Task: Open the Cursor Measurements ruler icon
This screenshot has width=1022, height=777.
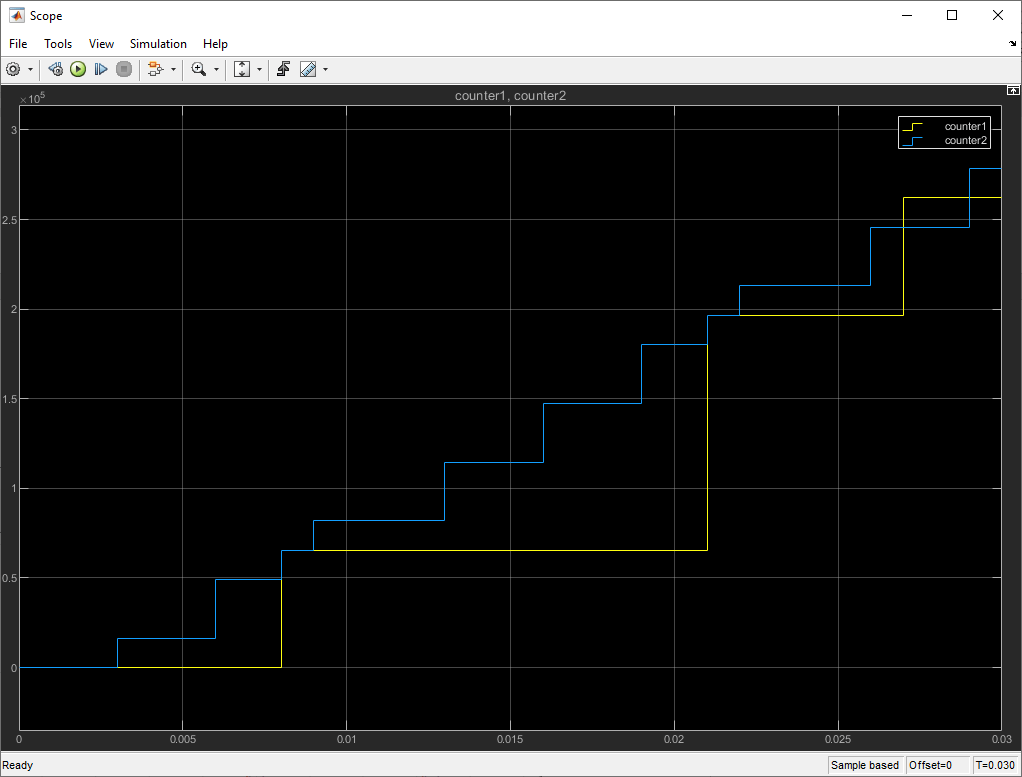Action: coord(308,69)
